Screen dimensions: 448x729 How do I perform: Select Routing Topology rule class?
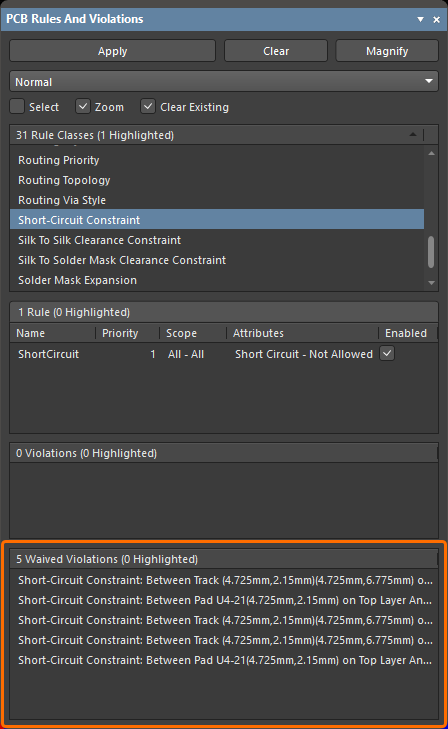point(217,180)
